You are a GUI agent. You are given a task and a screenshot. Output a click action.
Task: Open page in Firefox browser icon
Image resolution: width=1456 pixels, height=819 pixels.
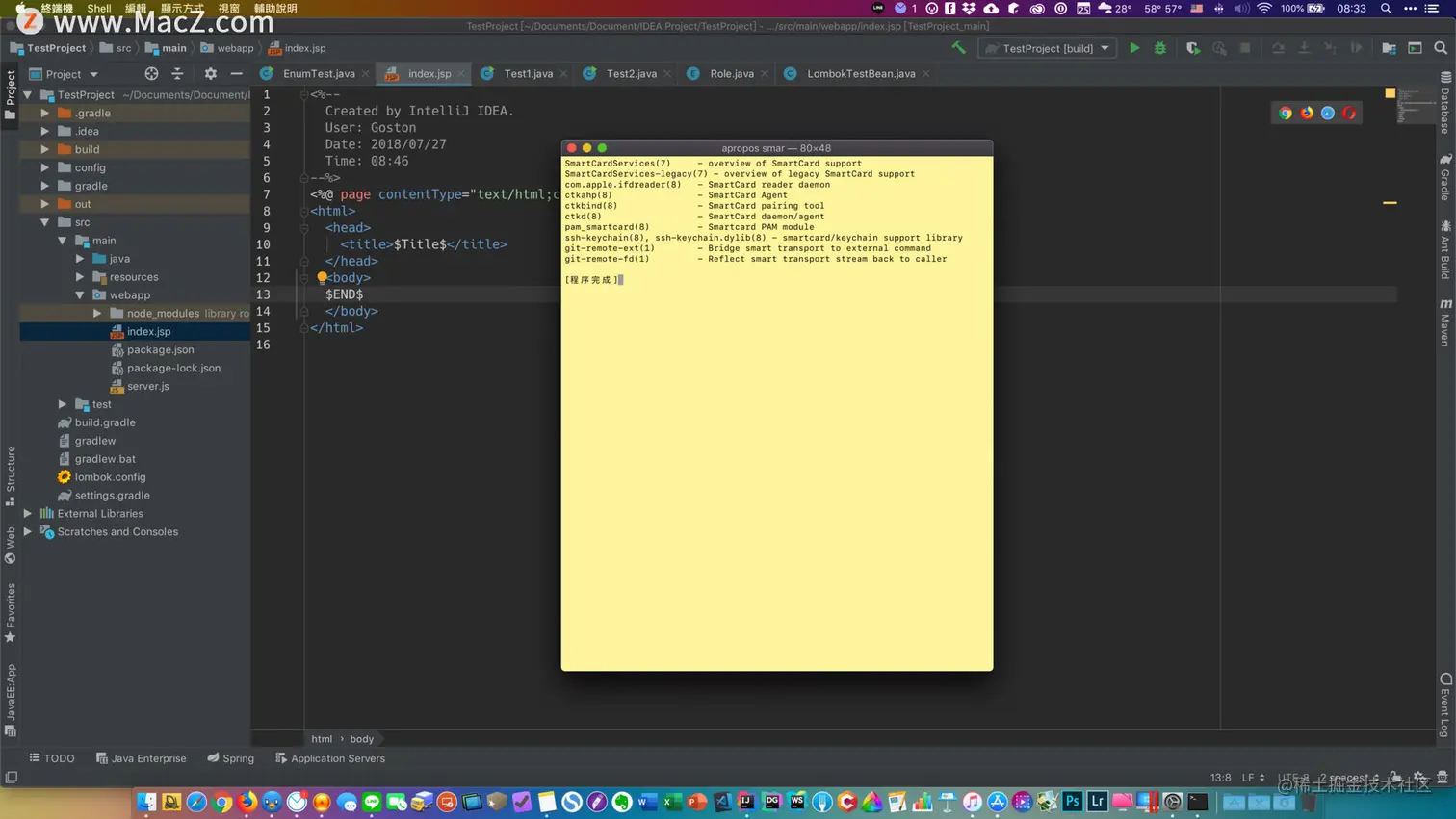click(1307, 113)
